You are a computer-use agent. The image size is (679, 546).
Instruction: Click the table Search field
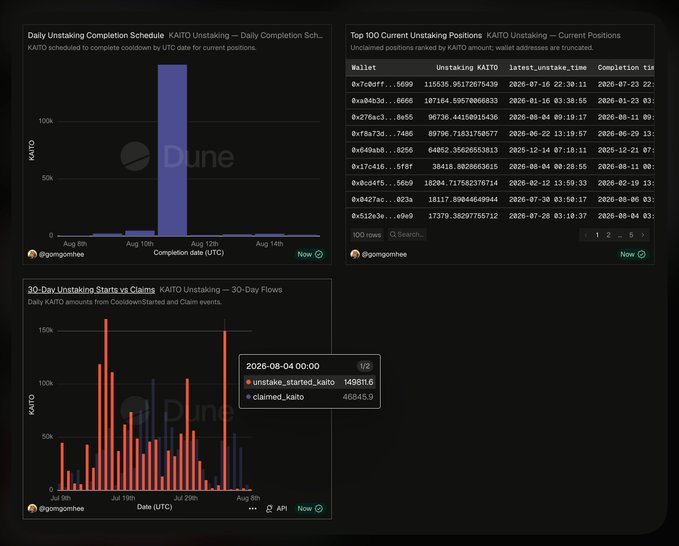(407, 234)
